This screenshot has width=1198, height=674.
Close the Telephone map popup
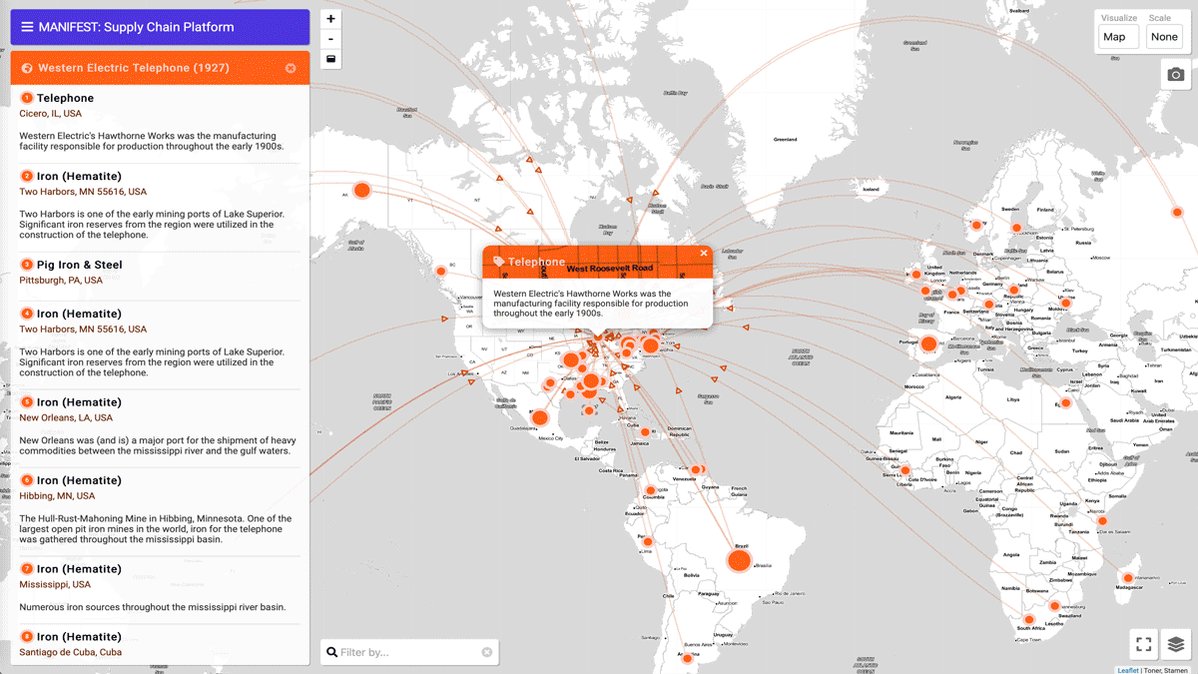(704, 253)
